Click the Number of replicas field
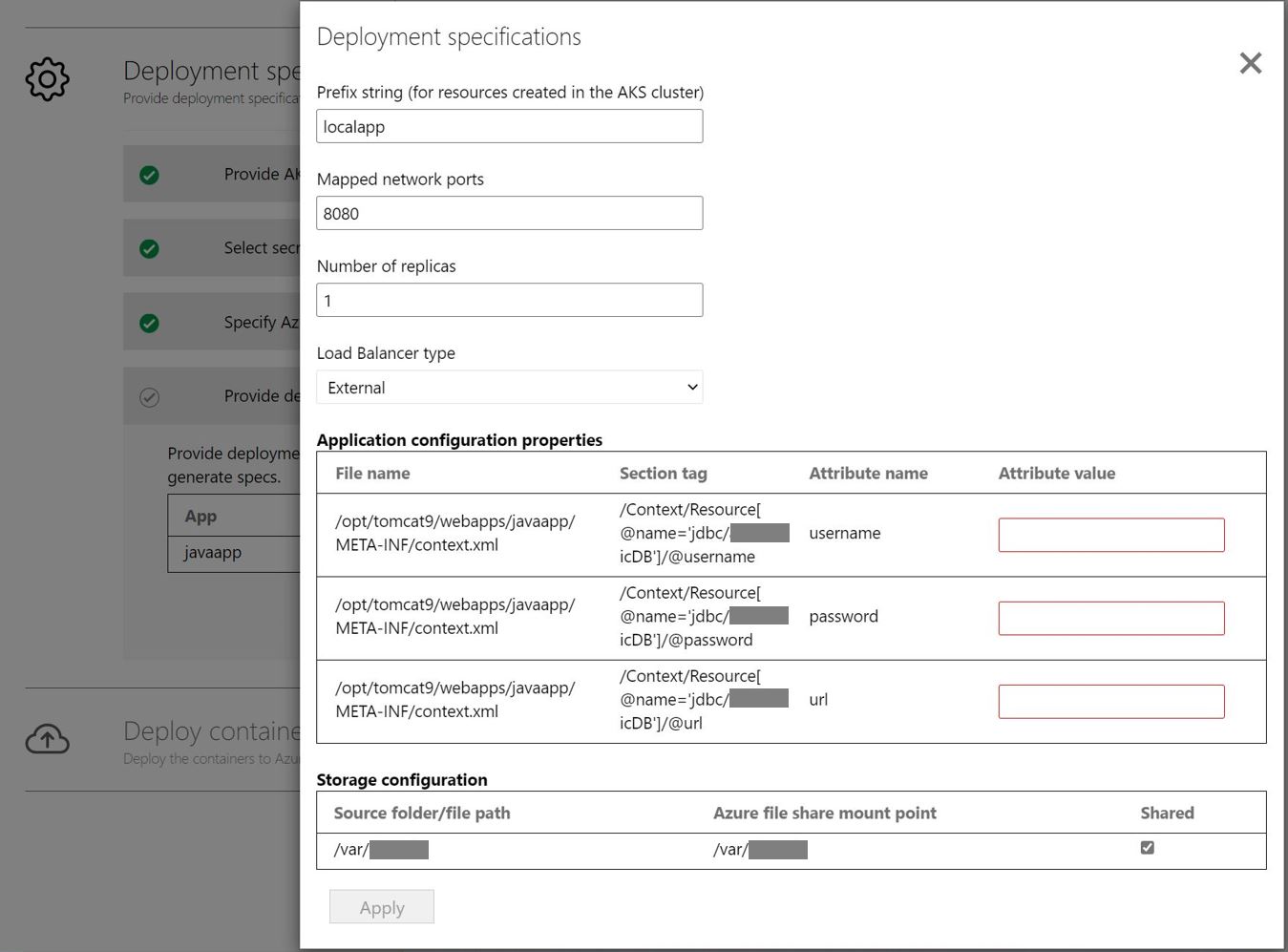The image size is (1288, 952). point(509,299)
